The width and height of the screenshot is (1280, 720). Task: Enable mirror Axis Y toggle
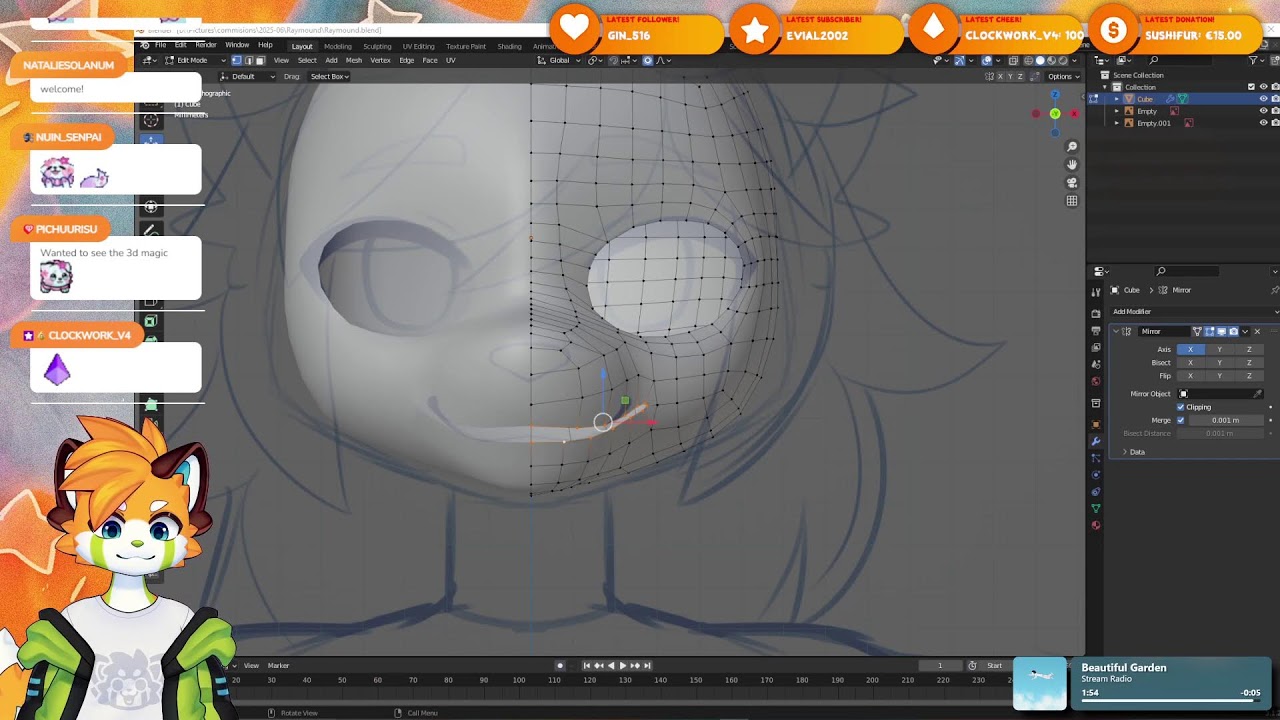(x=1219, y=349)
